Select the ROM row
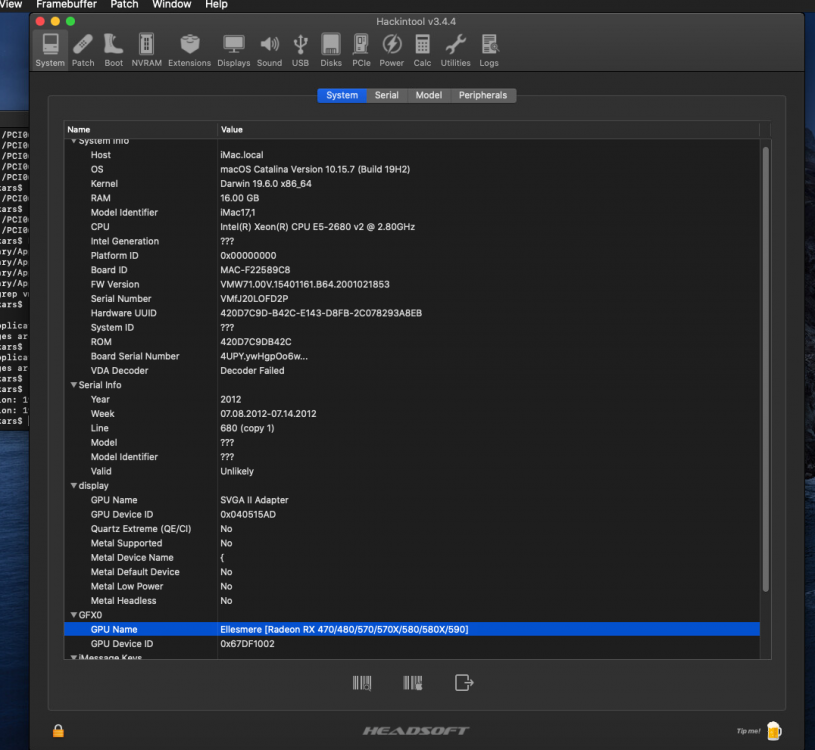This screenshot has width=815, height=750. point(412,342)
